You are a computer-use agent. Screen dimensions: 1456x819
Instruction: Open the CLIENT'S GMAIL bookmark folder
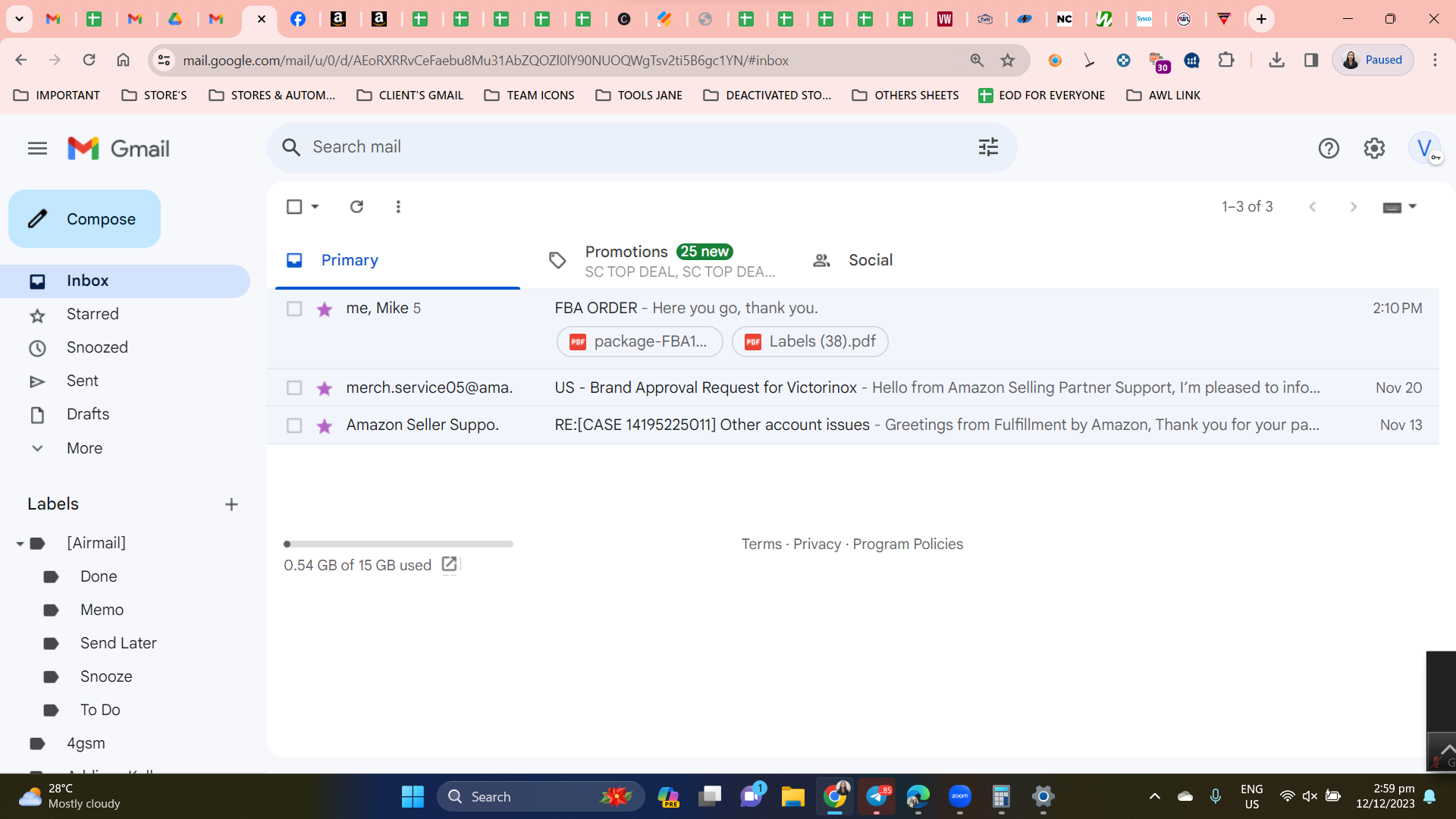point(410,96)
